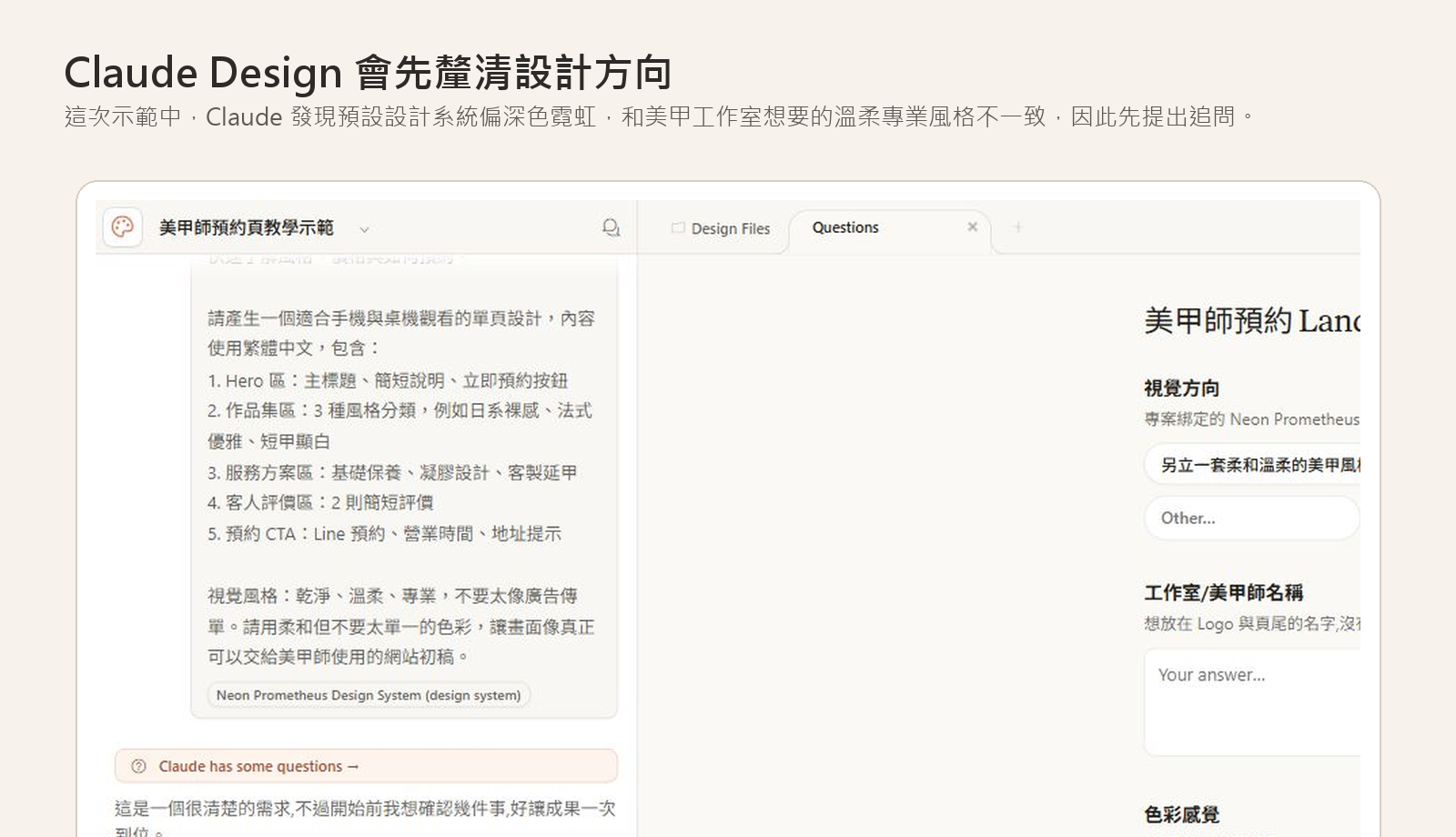The image size is (1456, 837).
Task: Add a new tab with plus icon
Action: [x=1017, y=227]
